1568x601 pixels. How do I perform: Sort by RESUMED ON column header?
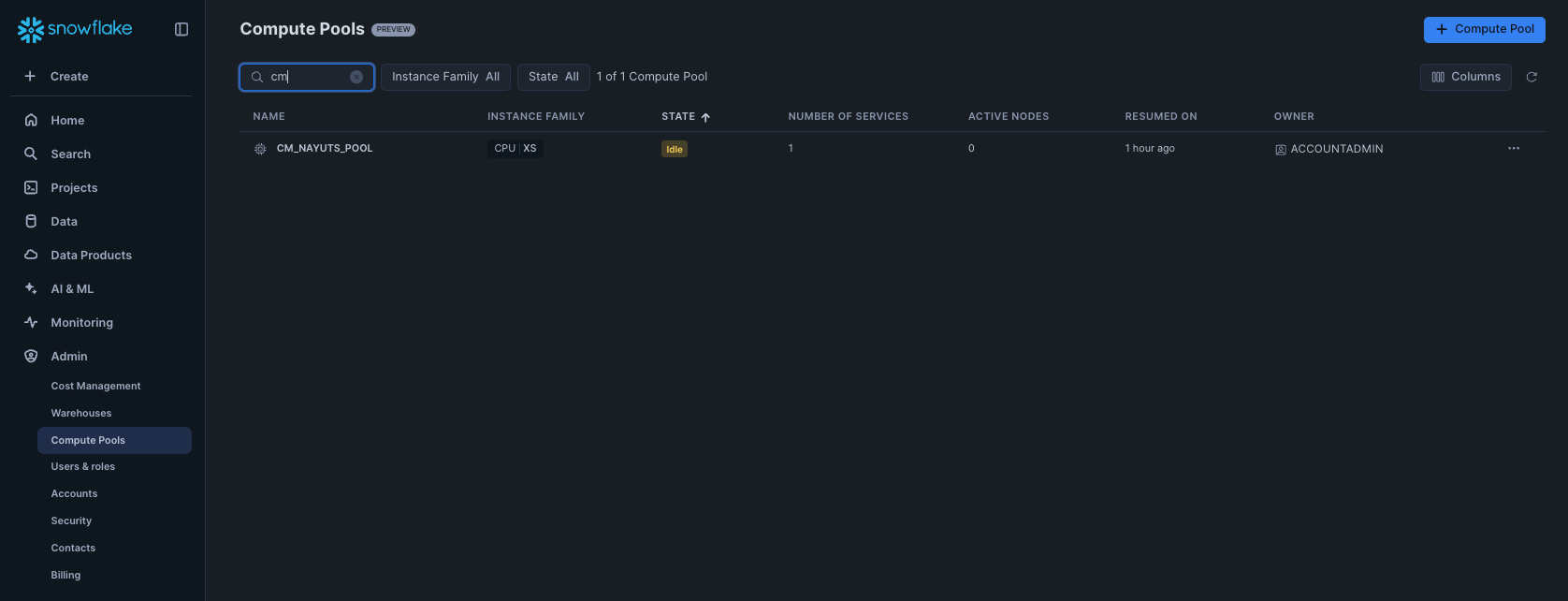(1161, 116)
